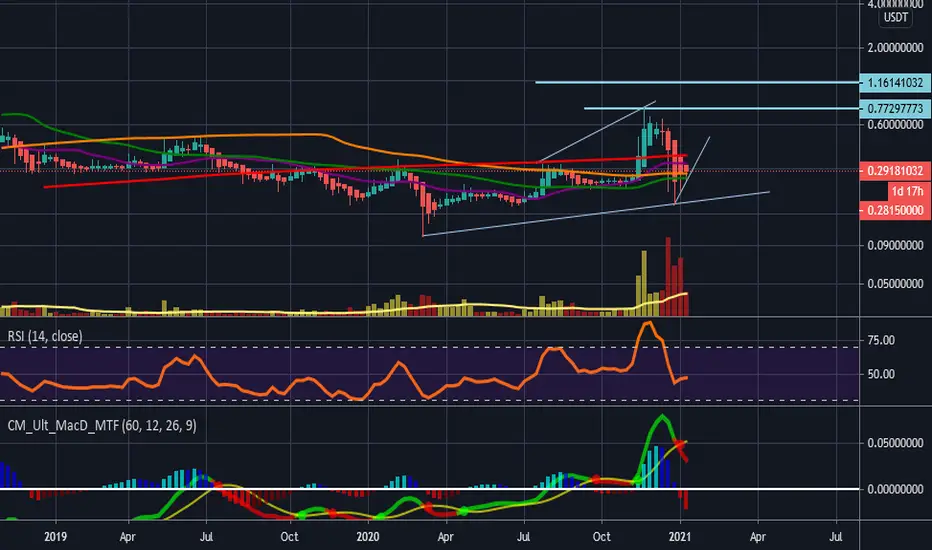The height and width of the screenshot is (550, 932).
Task: Click the MACD green line peak
Action: pyautogui.click(x=662, y=416)
